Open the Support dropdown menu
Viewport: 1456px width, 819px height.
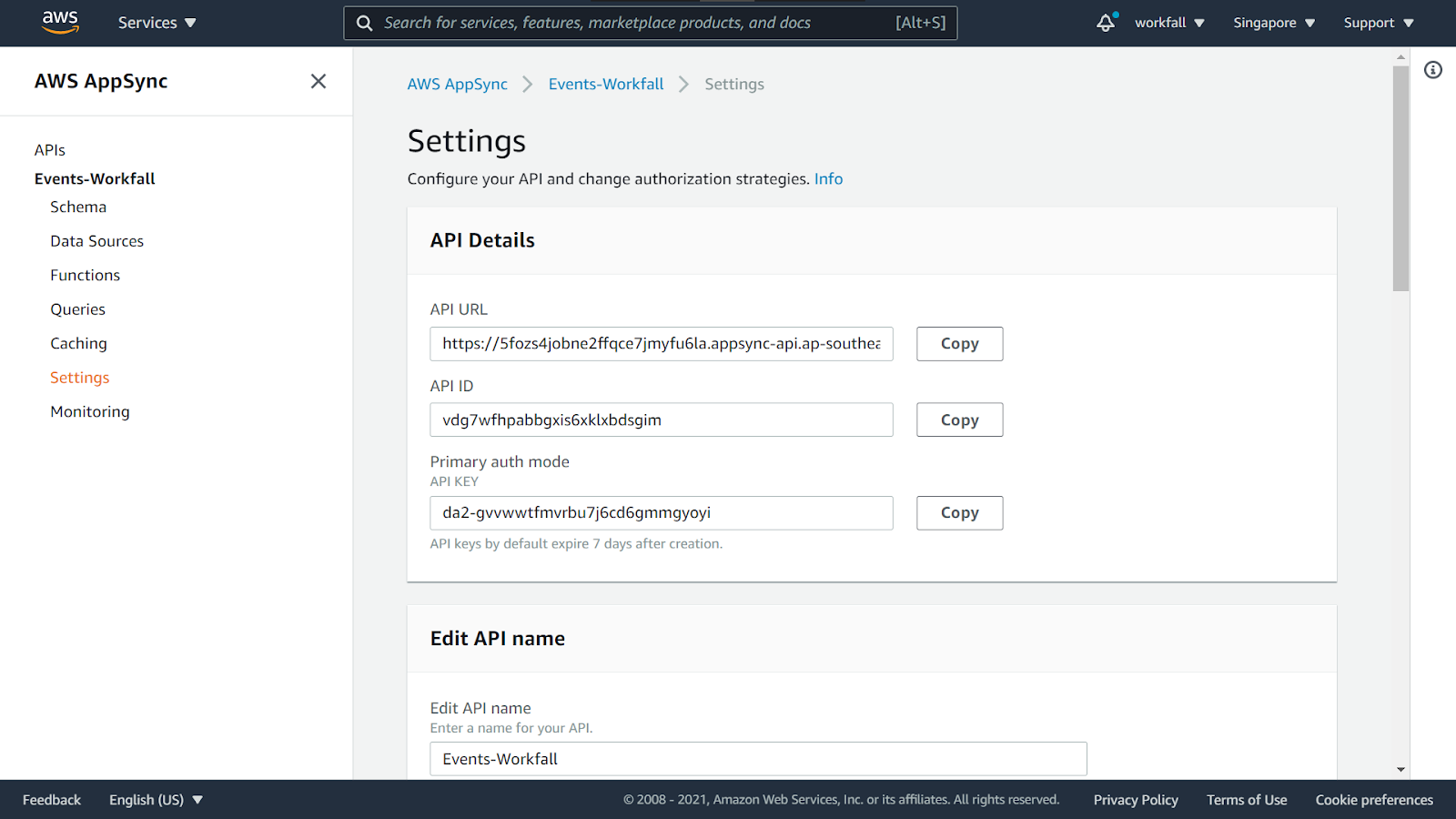point(1379,23)
